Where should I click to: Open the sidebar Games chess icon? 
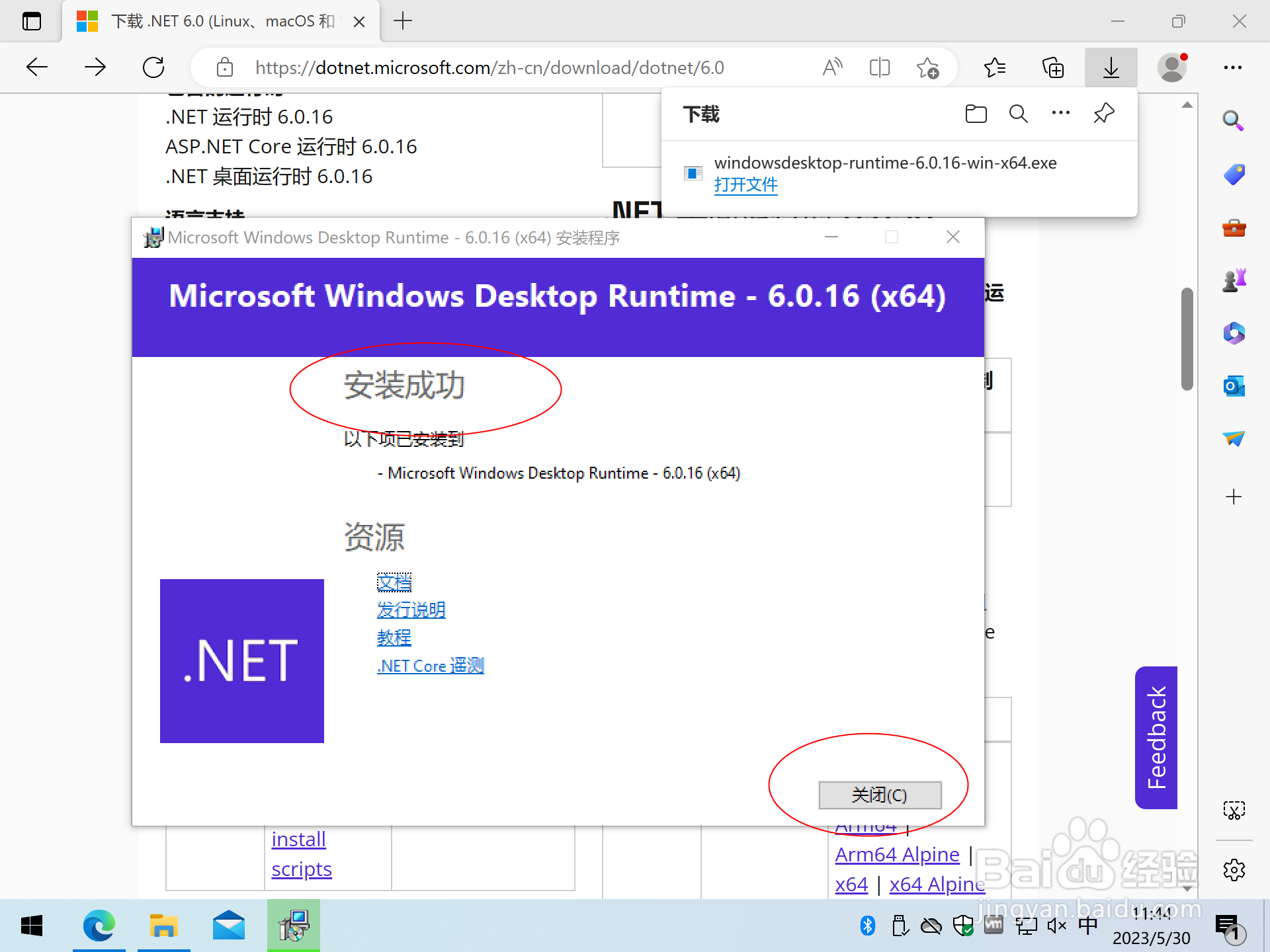1233,280
